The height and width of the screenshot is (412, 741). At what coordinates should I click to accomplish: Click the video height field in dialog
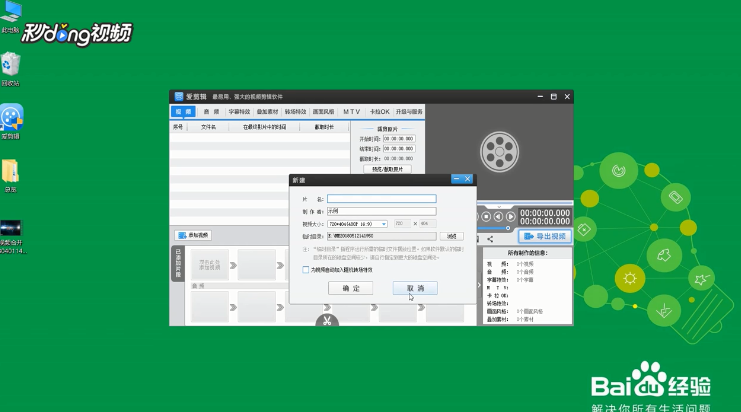point(427,223)
